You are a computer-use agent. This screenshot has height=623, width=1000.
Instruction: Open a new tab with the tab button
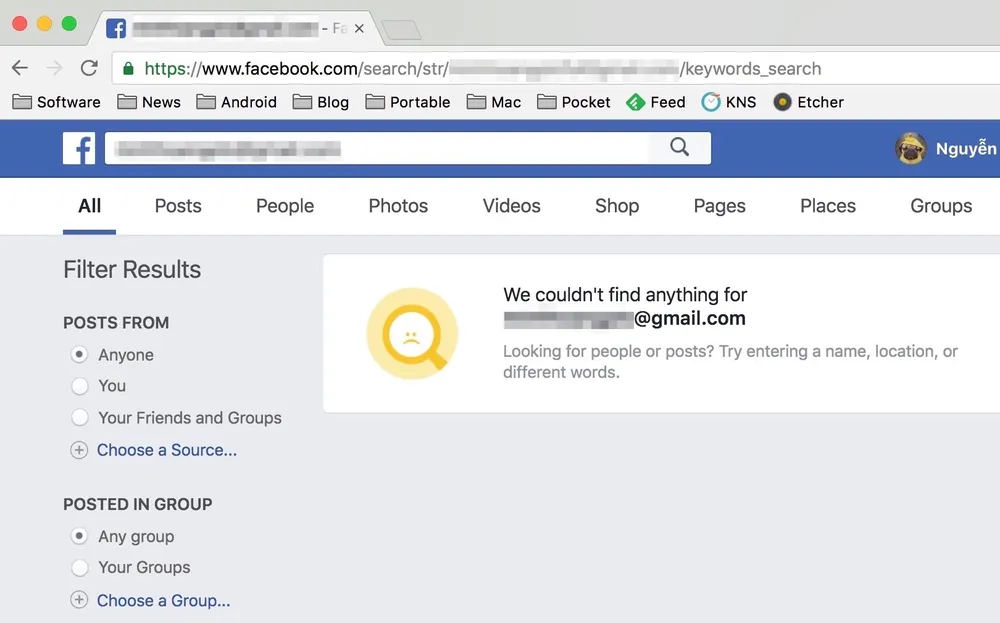[401, 30]
